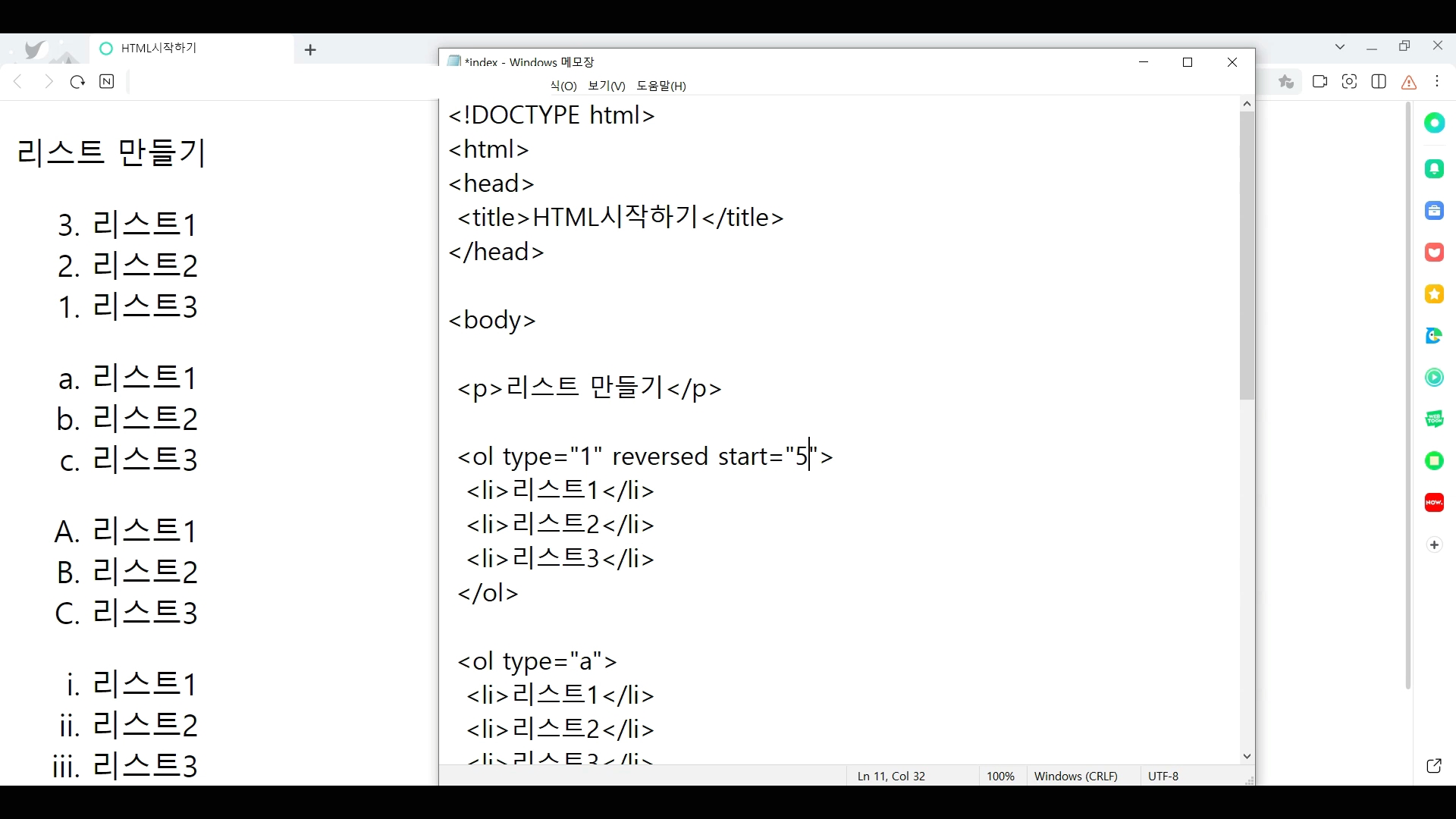Reload the current browser page
Viewport: 1456px width, 819px height.
[x=77, y=82]
